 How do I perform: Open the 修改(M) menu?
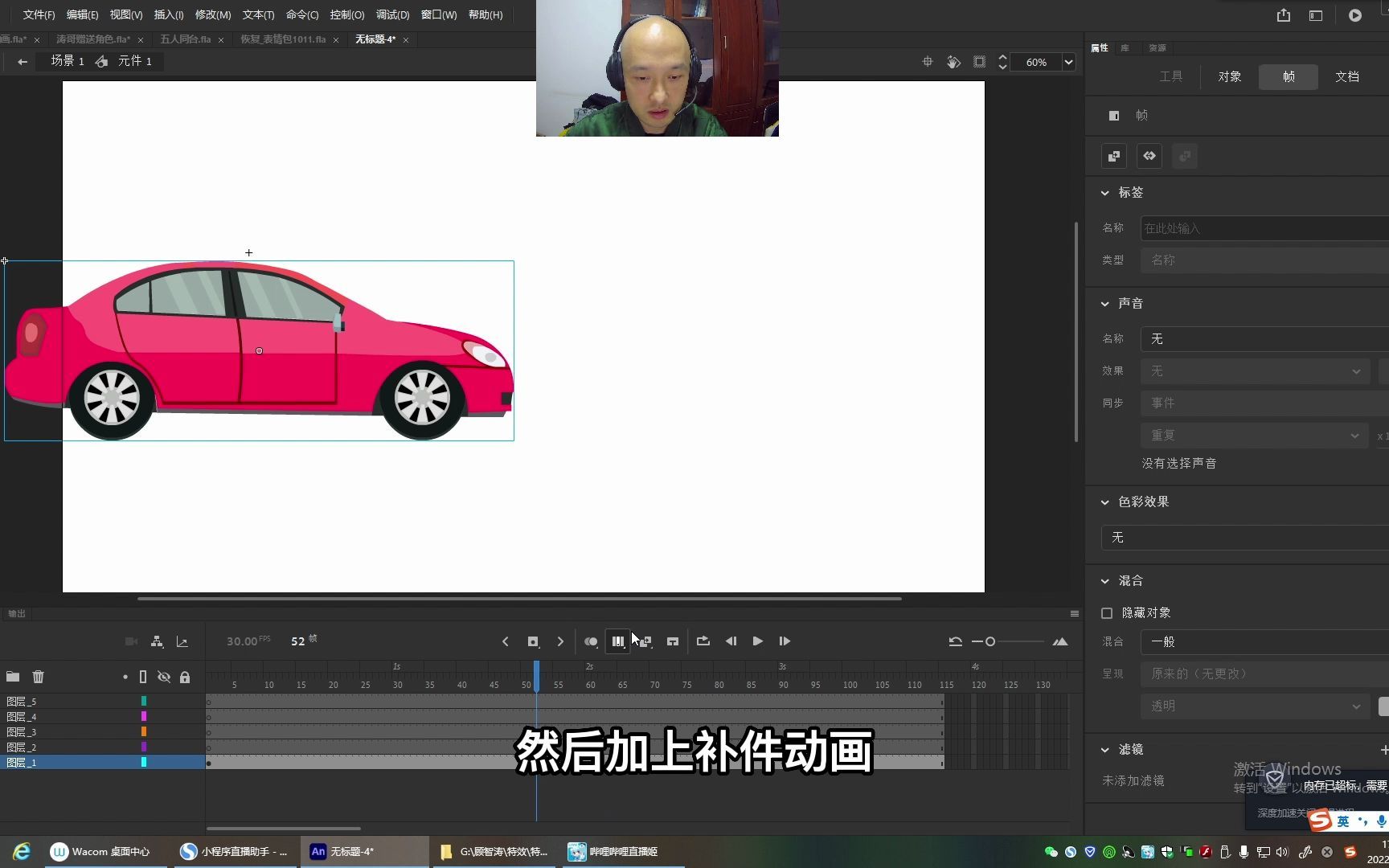tap(213, 14)
